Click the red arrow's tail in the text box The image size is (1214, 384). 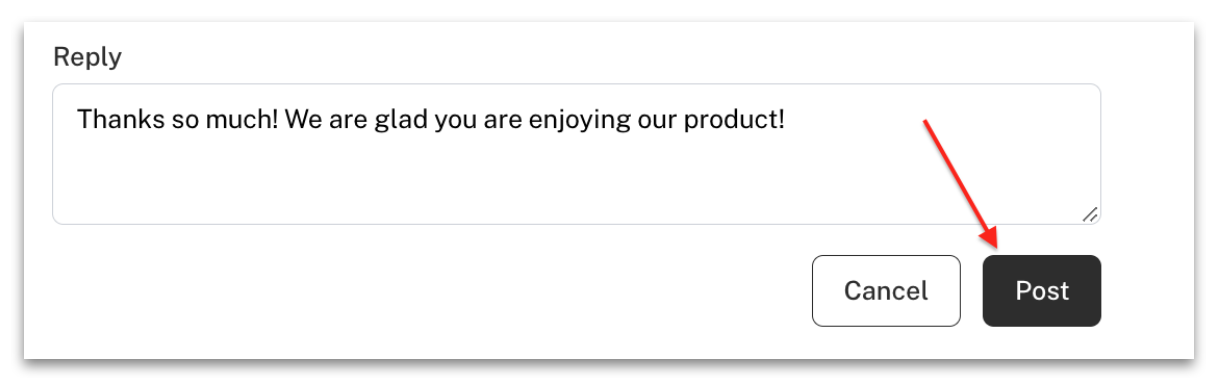[926, 123]
